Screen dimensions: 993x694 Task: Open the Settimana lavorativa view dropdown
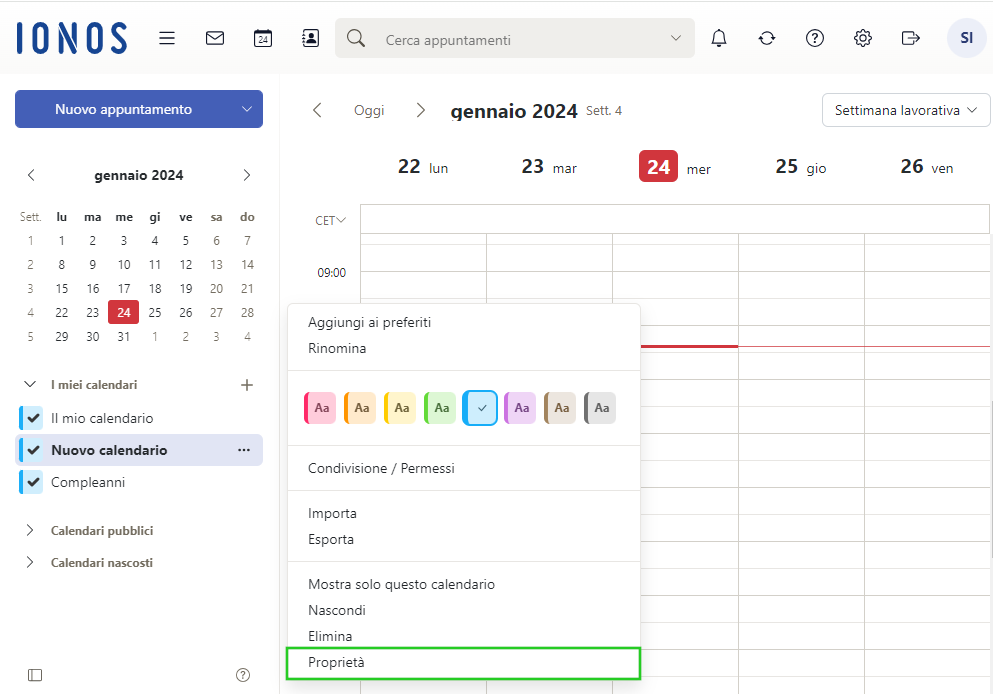[x=906, y=110]
